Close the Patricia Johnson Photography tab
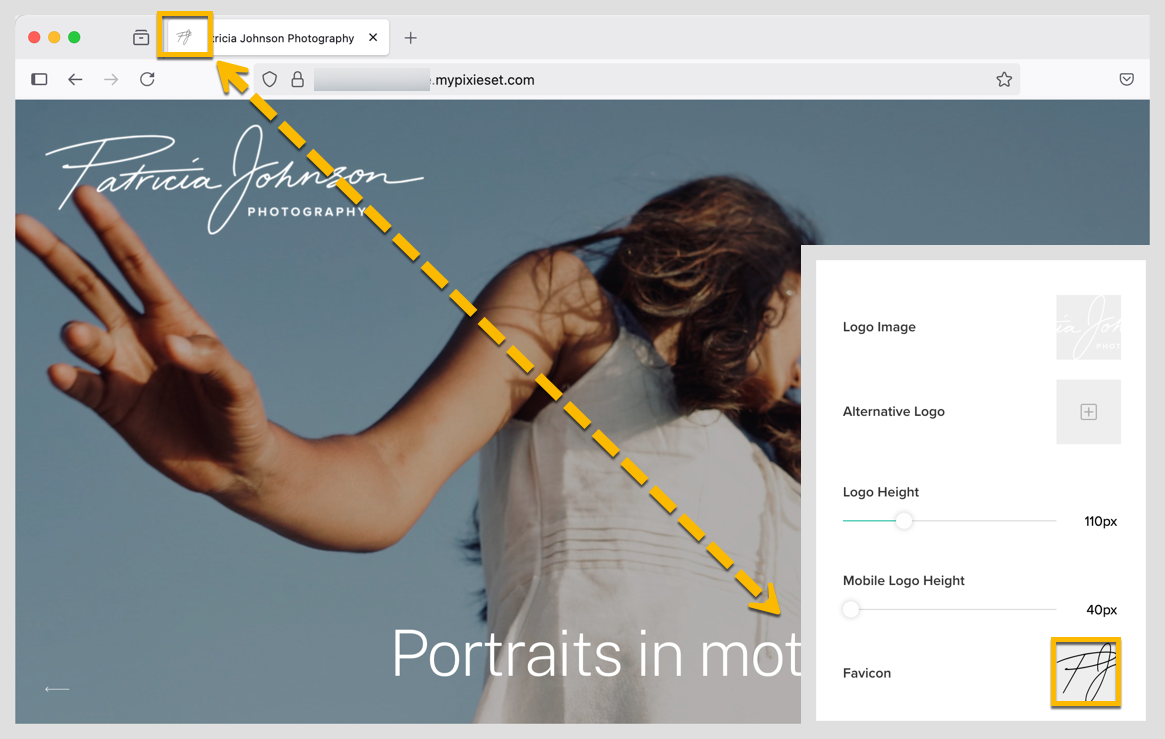The height and width of the screenshot is (739, 1165). [373, 37]
